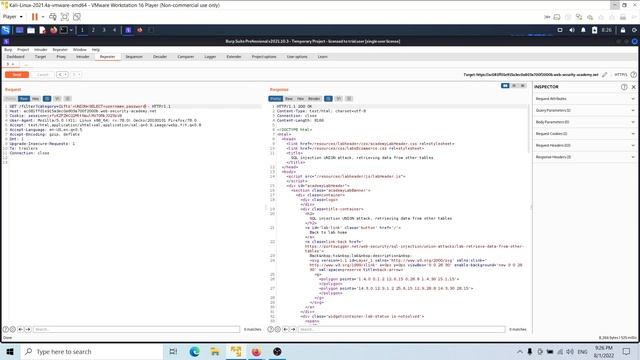This screenshot has width=640, height=360.
Task: Open Microsoft Edge from Windows taskbar
Action: pos(195,351)
